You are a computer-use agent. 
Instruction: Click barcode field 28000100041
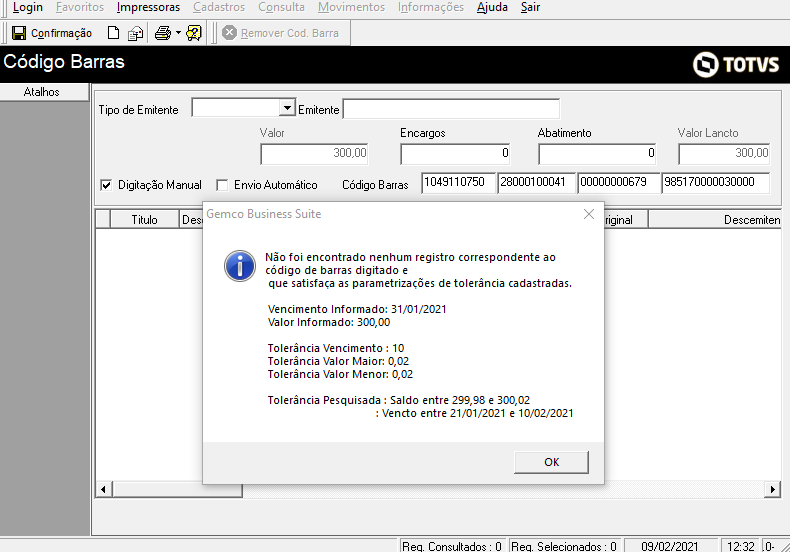point(536,182)
